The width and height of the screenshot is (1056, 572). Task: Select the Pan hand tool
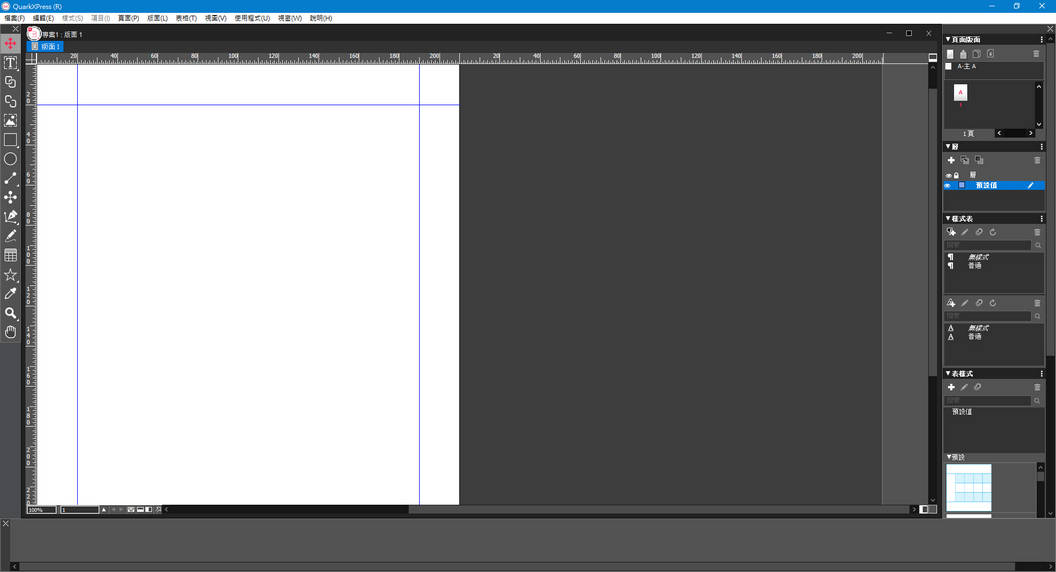point(10,332)
